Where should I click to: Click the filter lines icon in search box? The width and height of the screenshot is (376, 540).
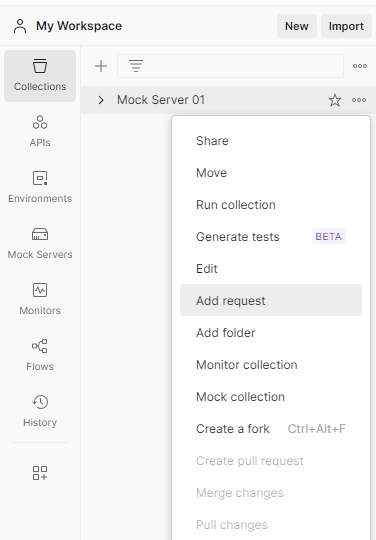coord(136,66)
